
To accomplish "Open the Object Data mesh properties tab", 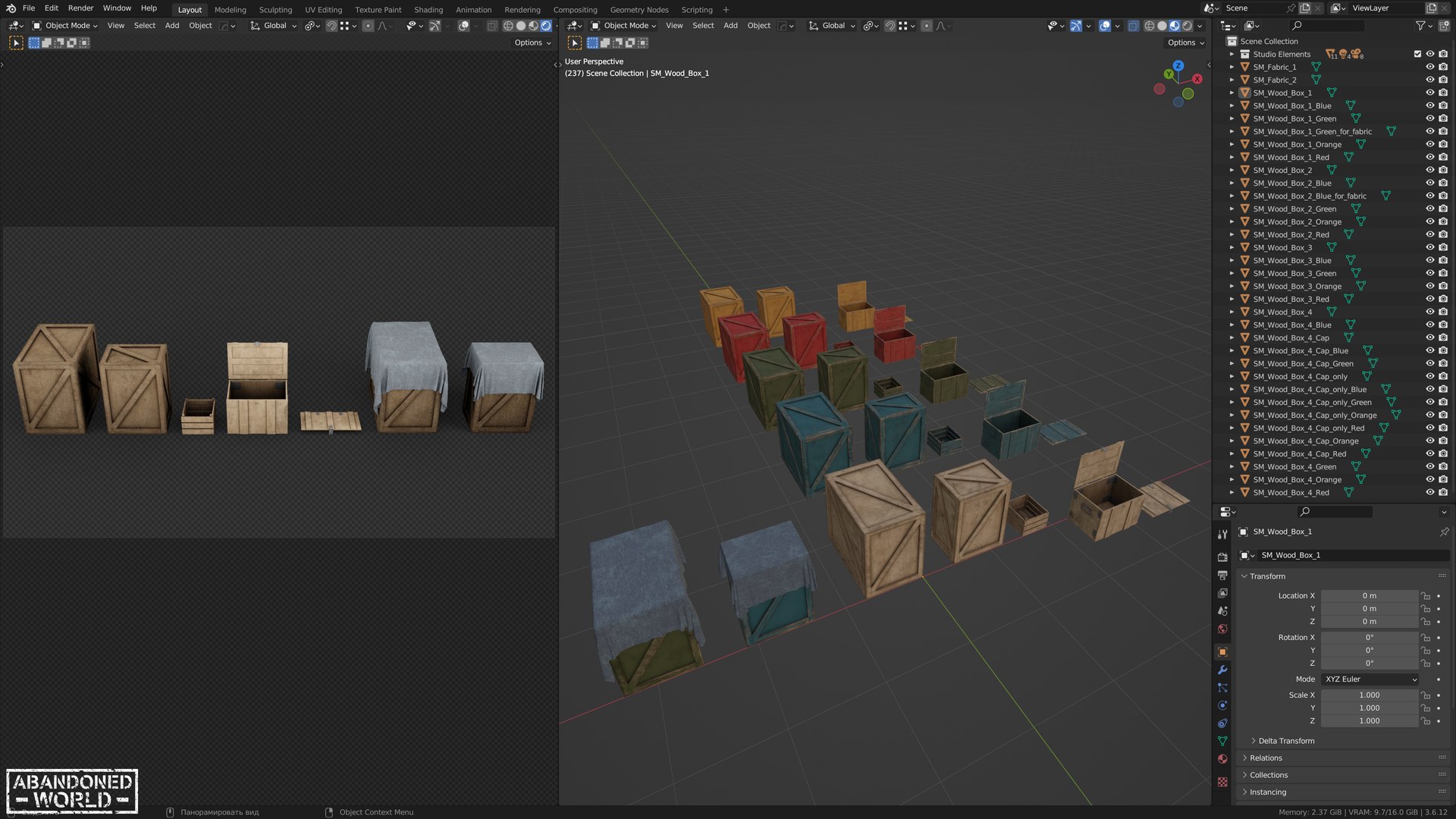I will click(1222, 741).
